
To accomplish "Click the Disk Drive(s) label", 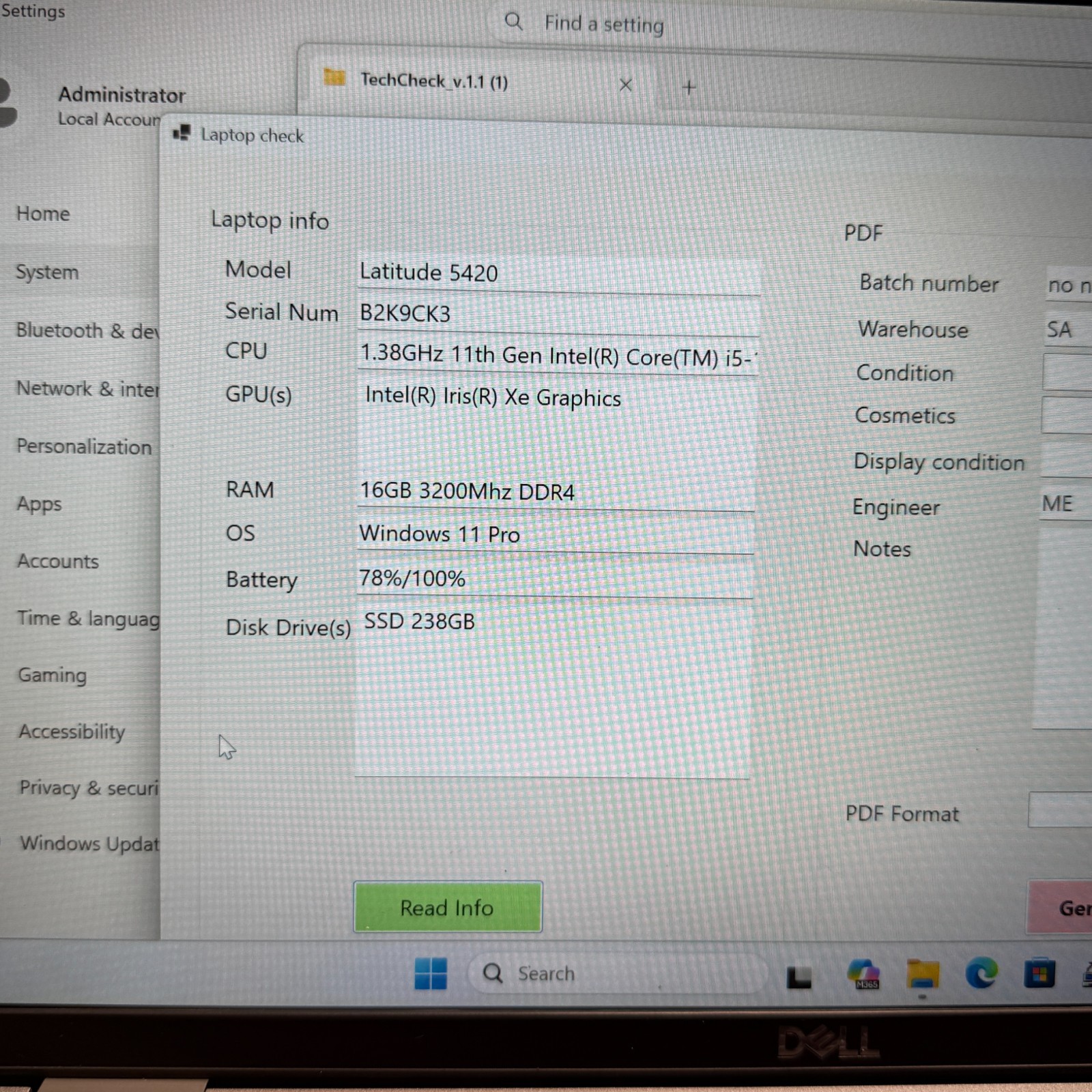I will point(288,627).
